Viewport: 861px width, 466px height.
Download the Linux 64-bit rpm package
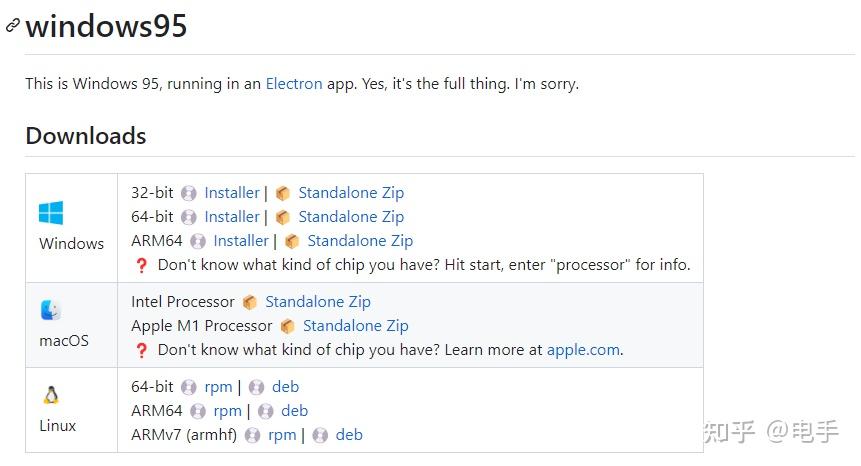[218, 387]
